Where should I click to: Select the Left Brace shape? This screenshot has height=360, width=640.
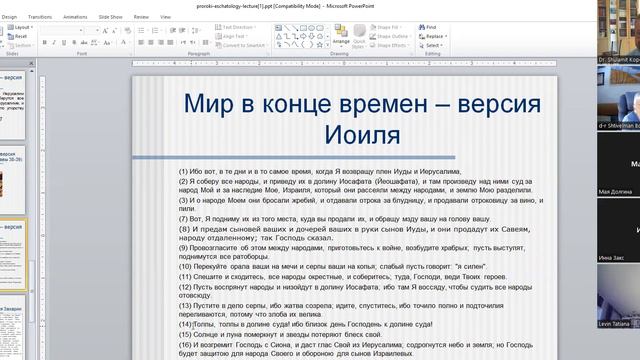tap(303, 44)
